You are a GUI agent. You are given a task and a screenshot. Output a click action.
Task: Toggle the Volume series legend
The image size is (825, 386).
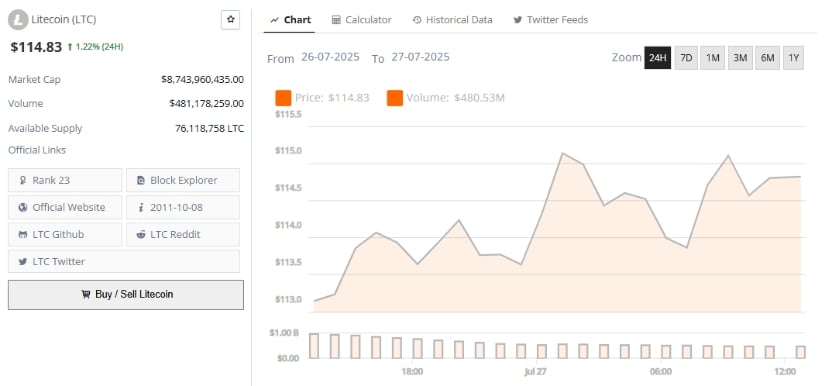446,98
